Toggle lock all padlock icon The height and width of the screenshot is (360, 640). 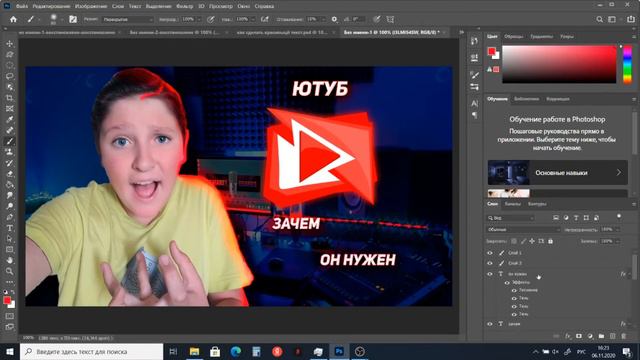550,241
